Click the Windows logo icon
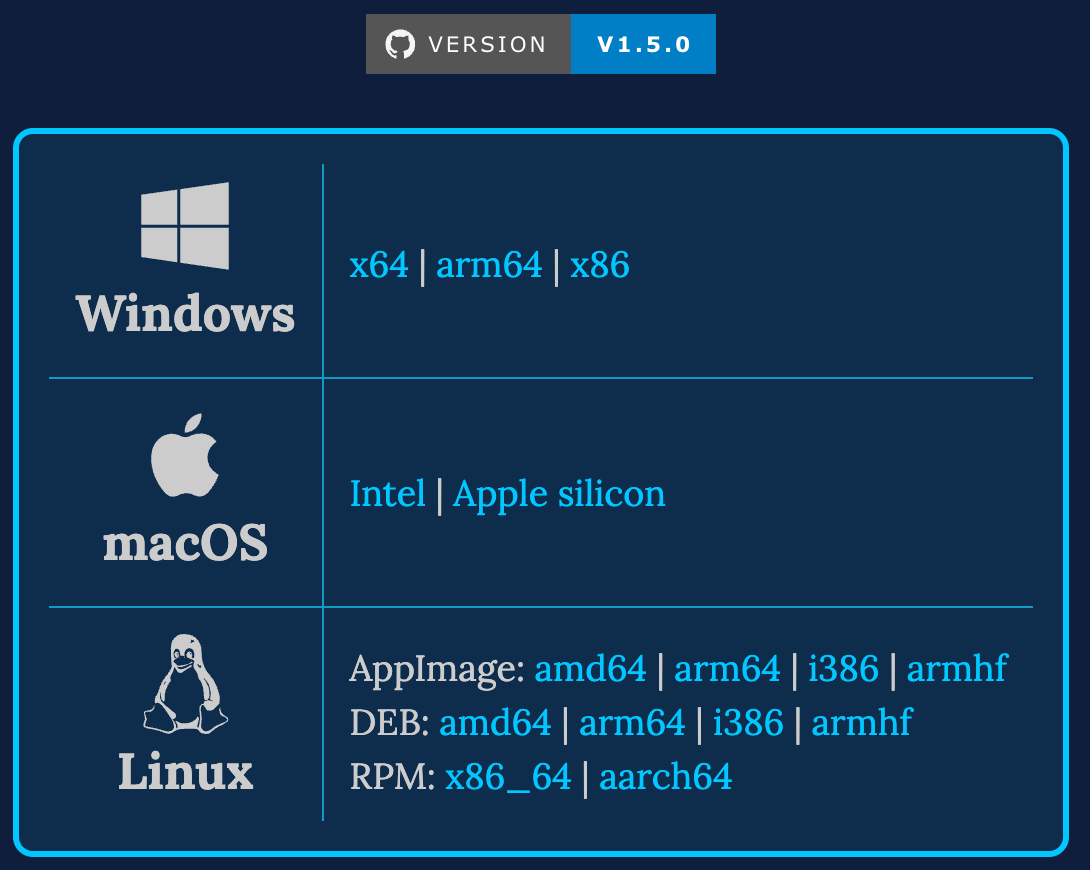This screenshot has width=1090, height=870. (x=185, y=225)
